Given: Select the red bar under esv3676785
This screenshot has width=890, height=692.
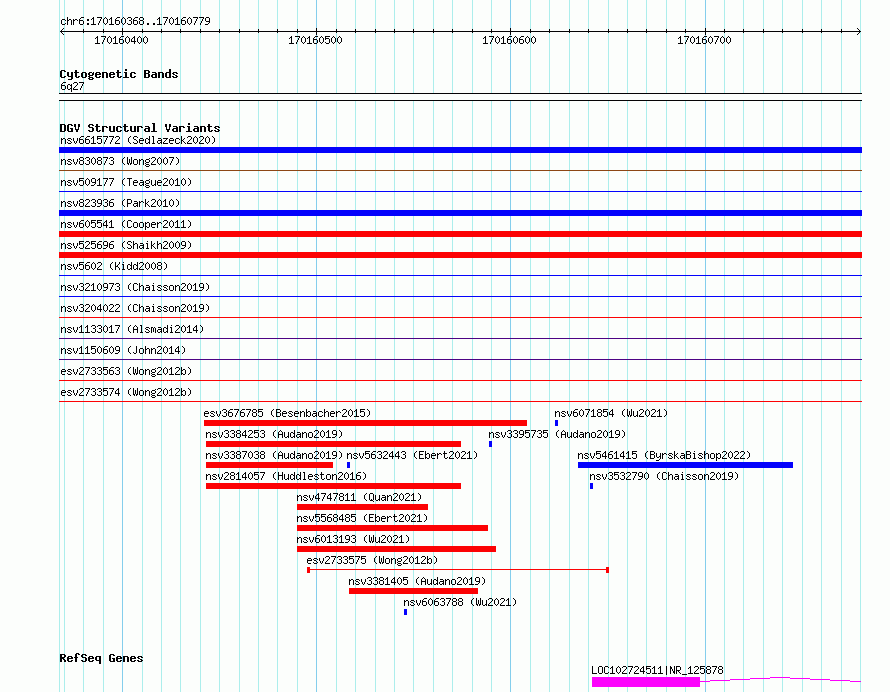Looking at the screenshot, I should (x=365, y=423).
